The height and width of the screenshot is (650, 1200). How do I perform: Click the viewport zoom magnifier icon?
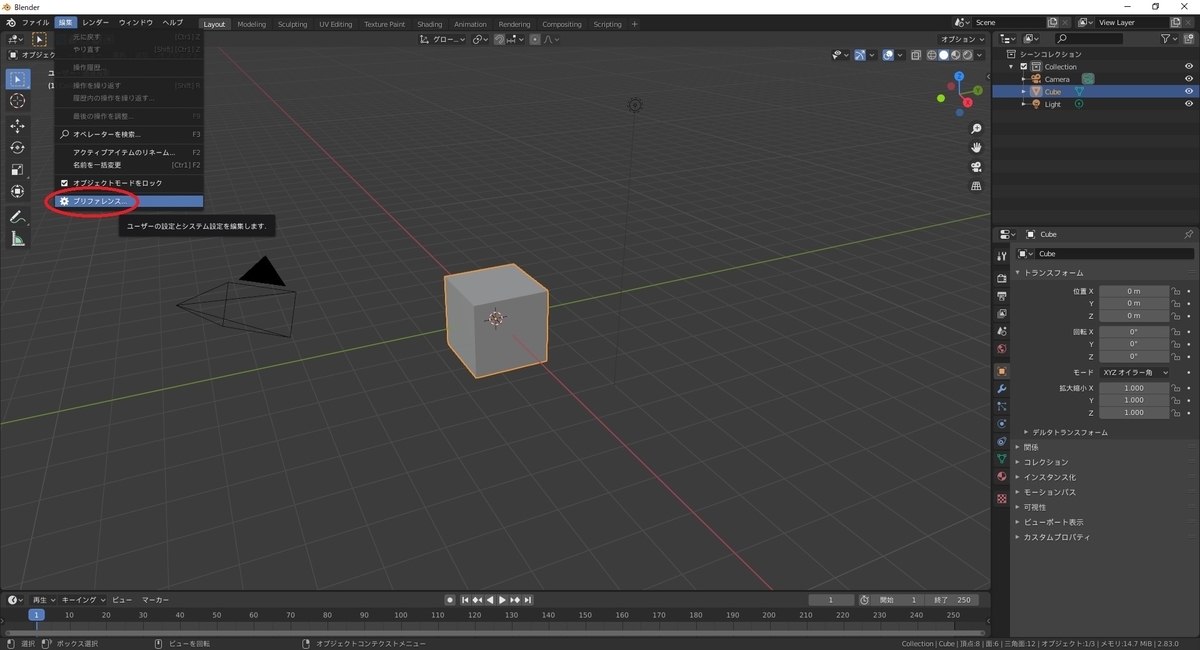[977, 129]
